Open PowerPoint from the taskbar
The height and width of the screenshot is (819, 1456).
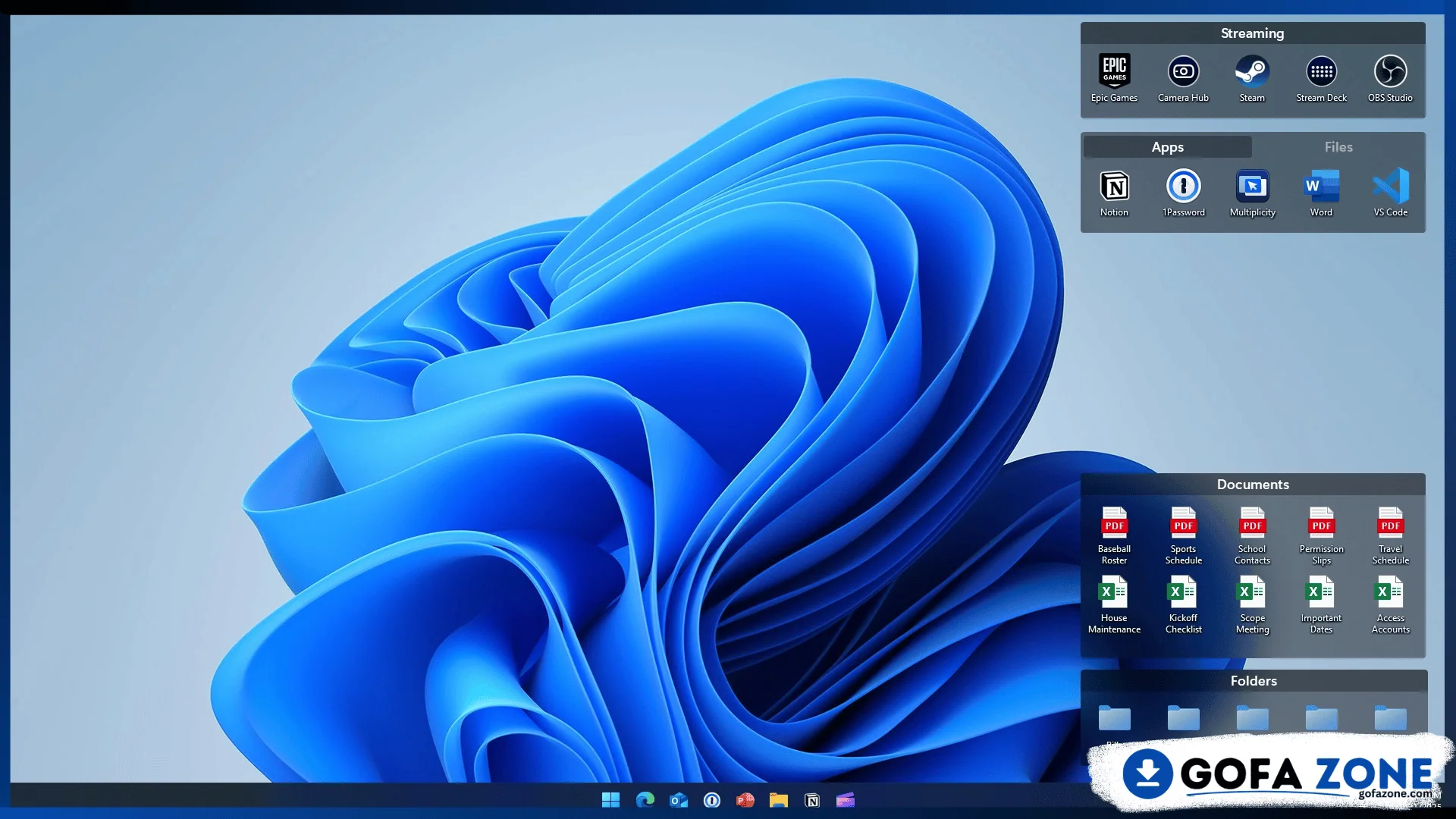coord(745,800)
